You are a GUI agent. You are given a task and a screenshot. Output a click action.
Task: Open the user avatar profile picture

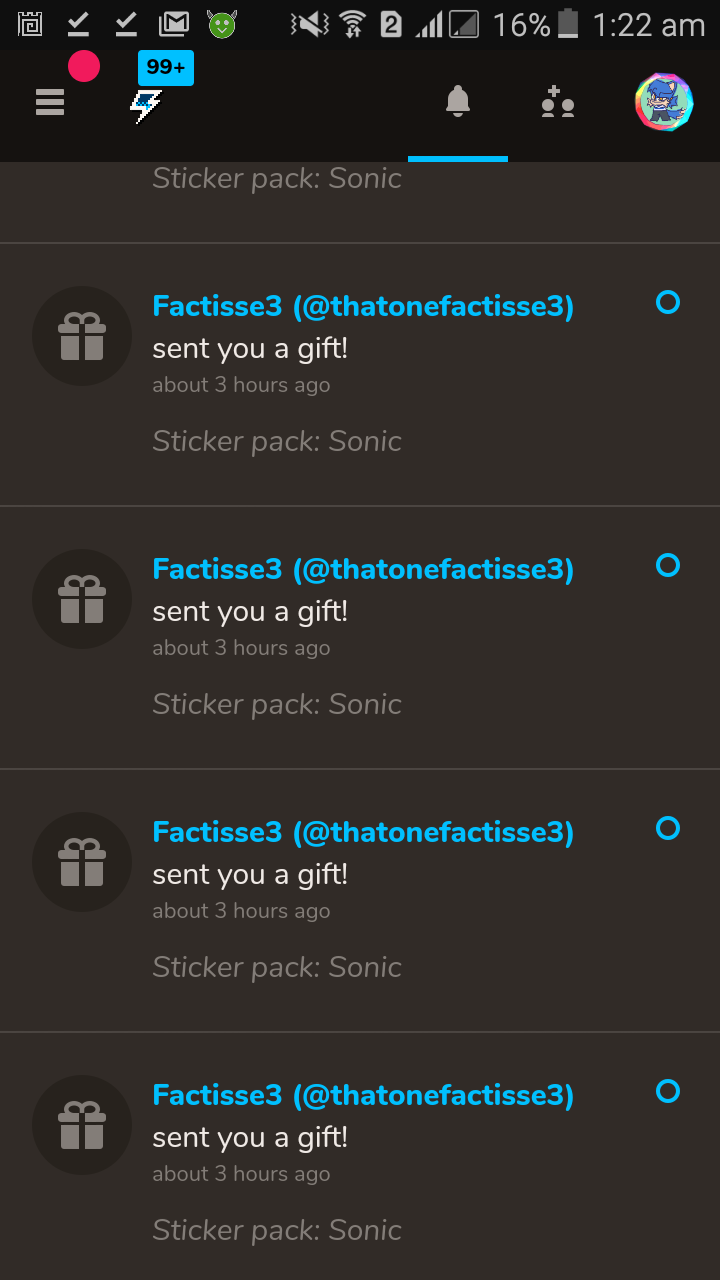pyautogui.click(x=664, y=102)
